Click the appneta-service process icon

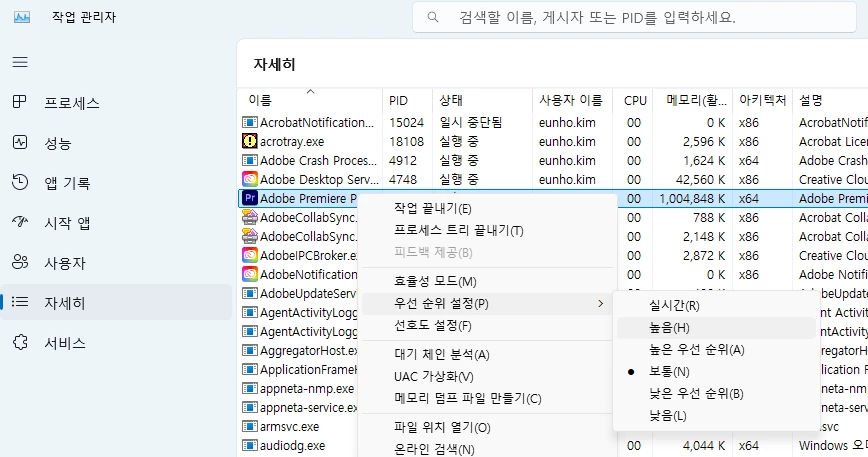pyautogui.click(x=250, y=407)
